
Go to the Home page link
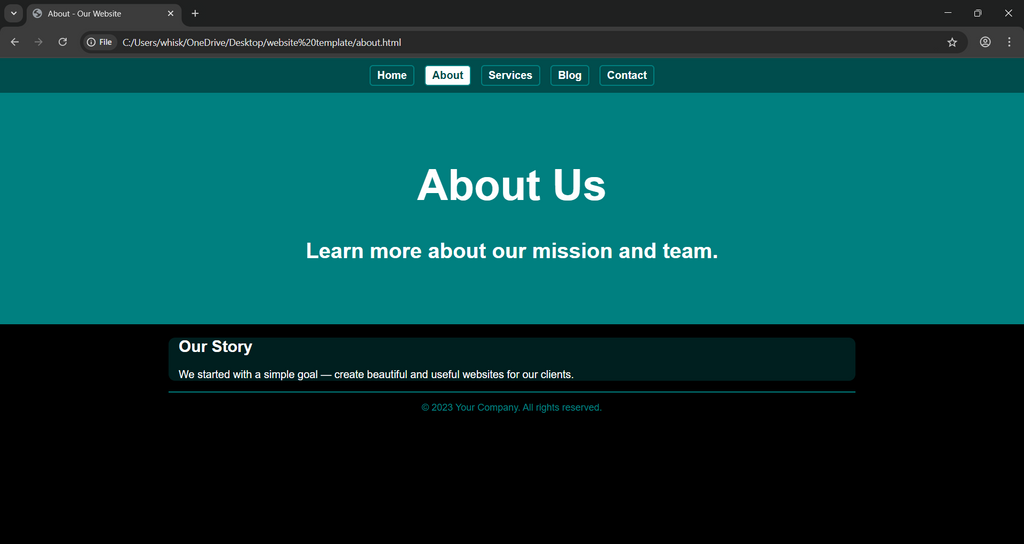[x=392, y=76]
